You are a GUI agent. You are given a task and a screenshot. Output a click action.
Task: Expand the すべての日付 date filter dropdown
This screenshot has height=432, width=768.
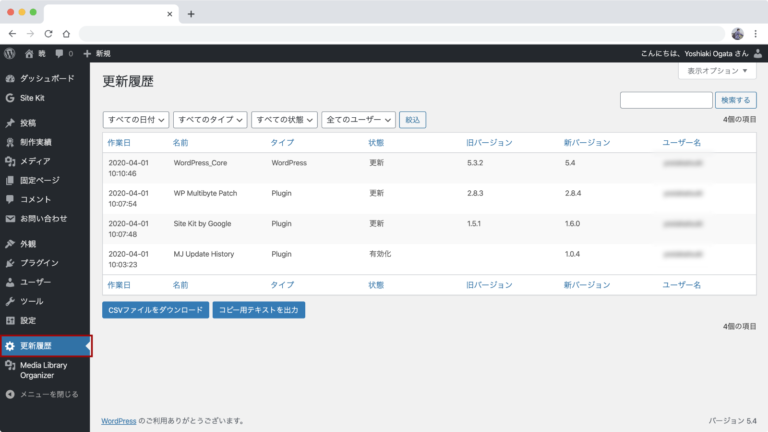(x=135, y=119)
